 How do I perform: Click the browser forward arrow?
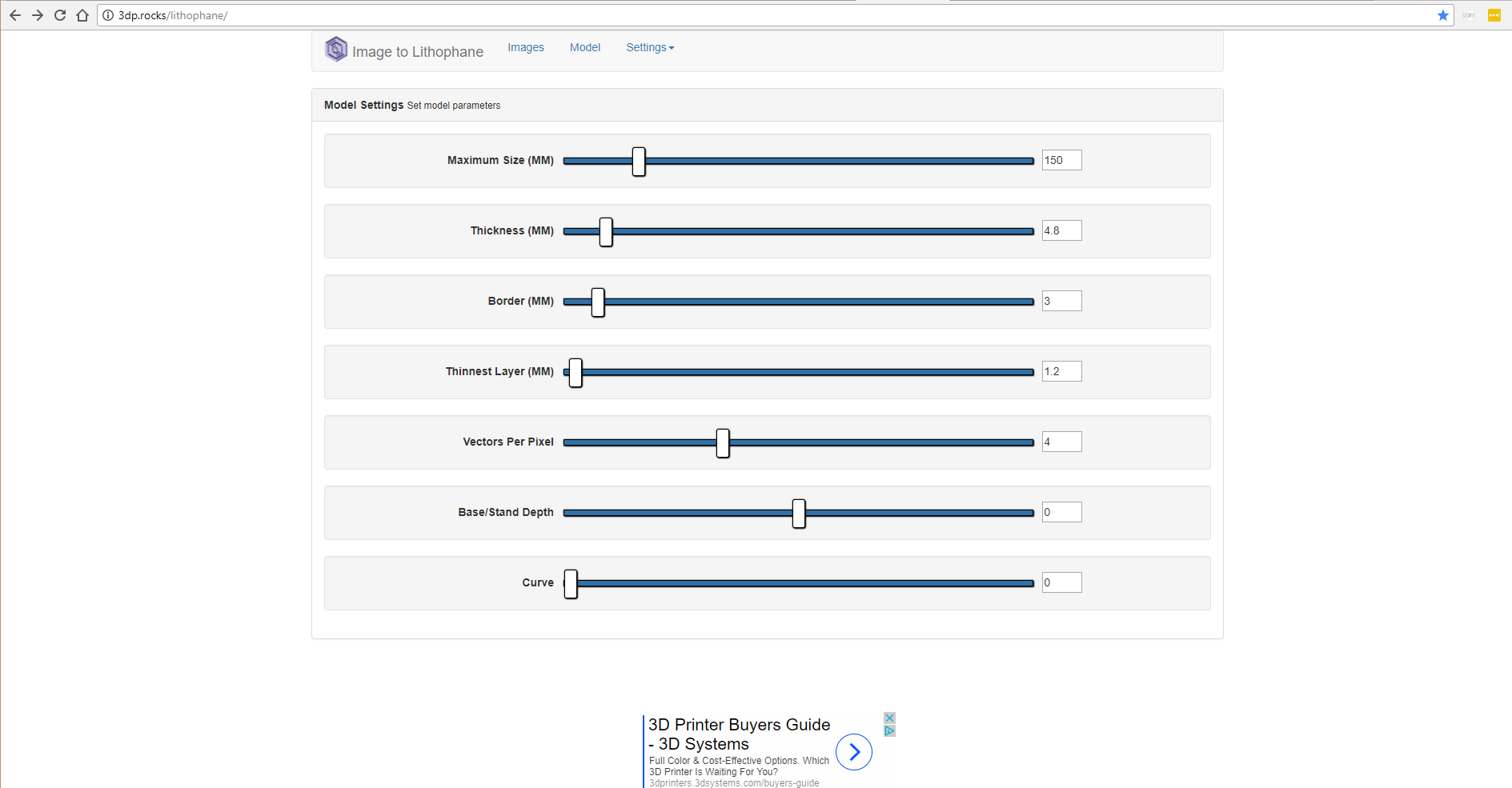pyautogui.click(x=38, y=15)
